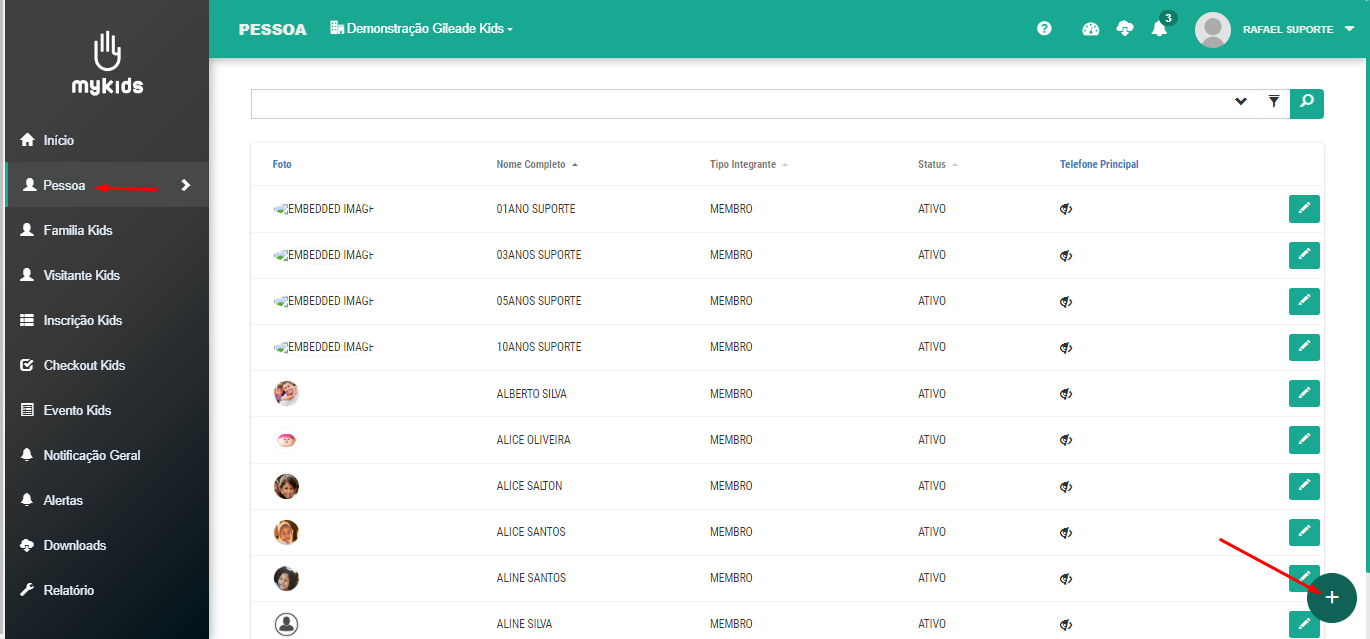This screenshot has width=1370, height=639.
Task: Reveal phone for ALICE SALTON
Action: (1066, 486)
